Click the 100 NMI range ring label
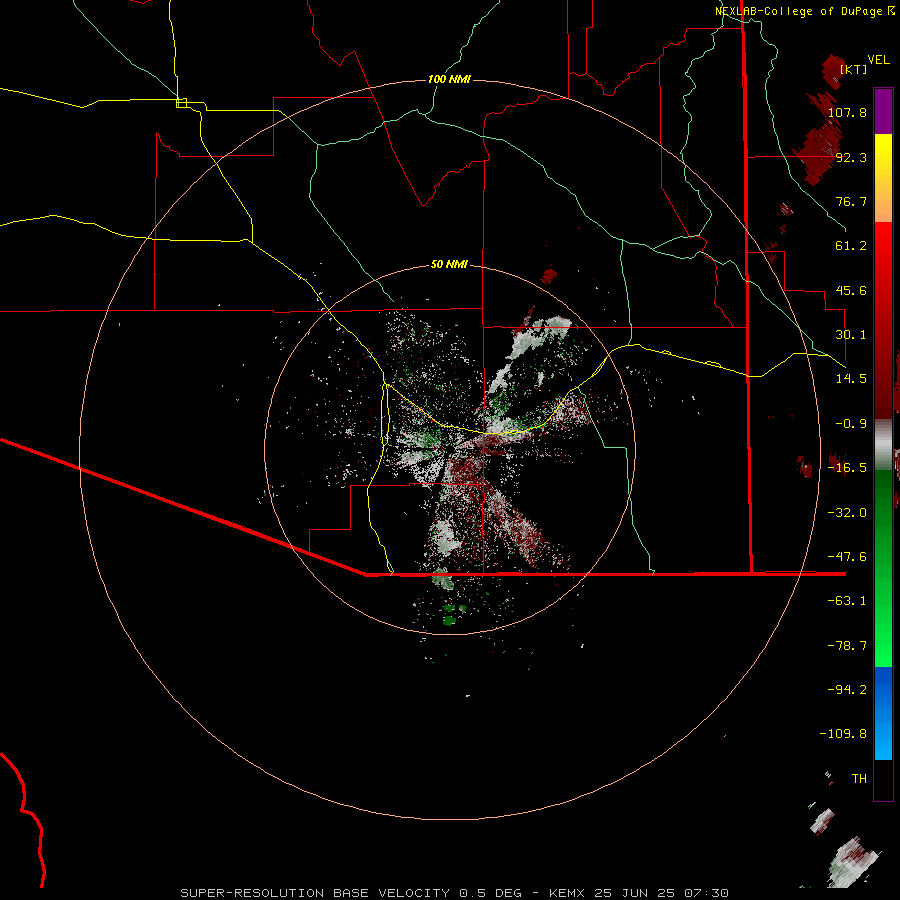The height and width of the screenshot is (900, 900). (x=449, y=79)
